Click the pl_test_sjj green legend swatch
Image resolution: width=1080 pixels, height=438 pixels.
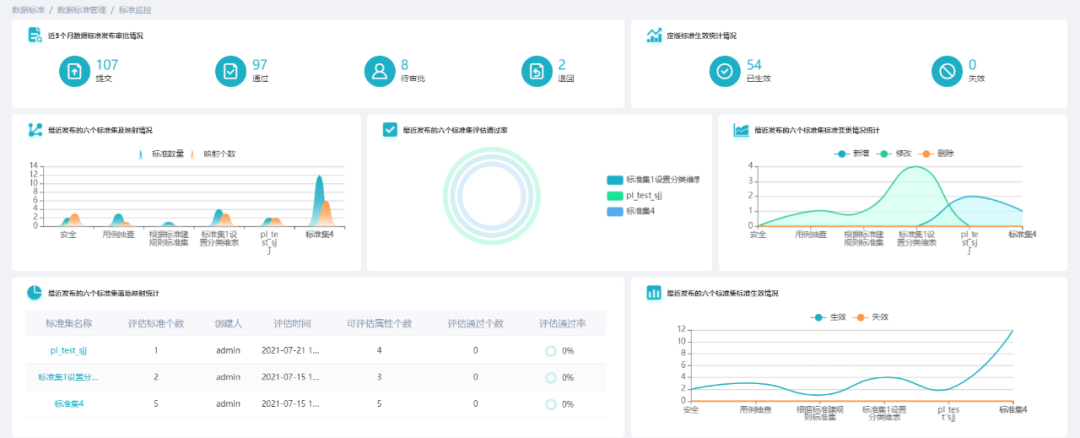[x=615, y=196]
